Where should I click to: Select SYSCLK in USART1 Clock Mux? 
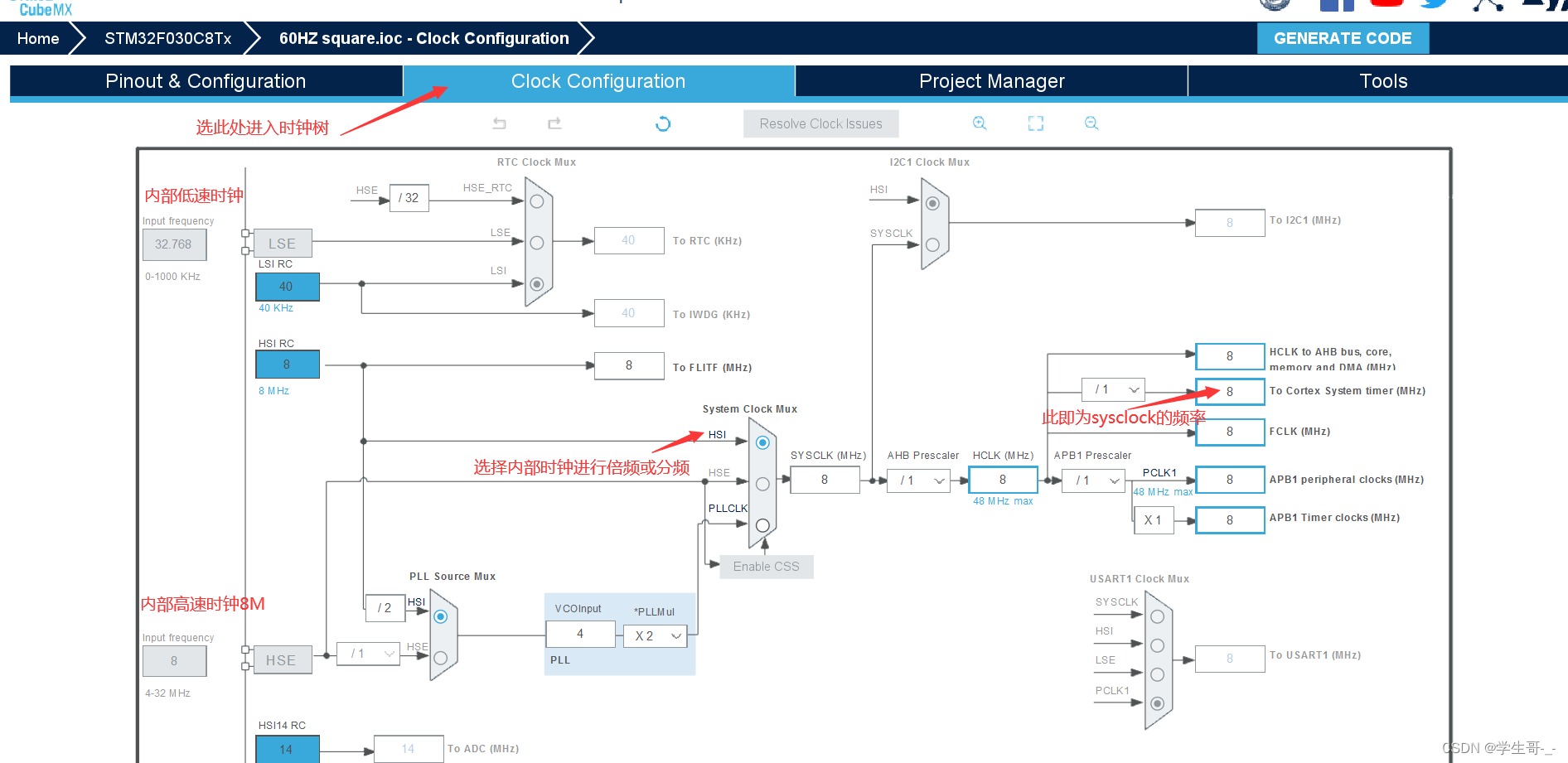pos(1158,616)
